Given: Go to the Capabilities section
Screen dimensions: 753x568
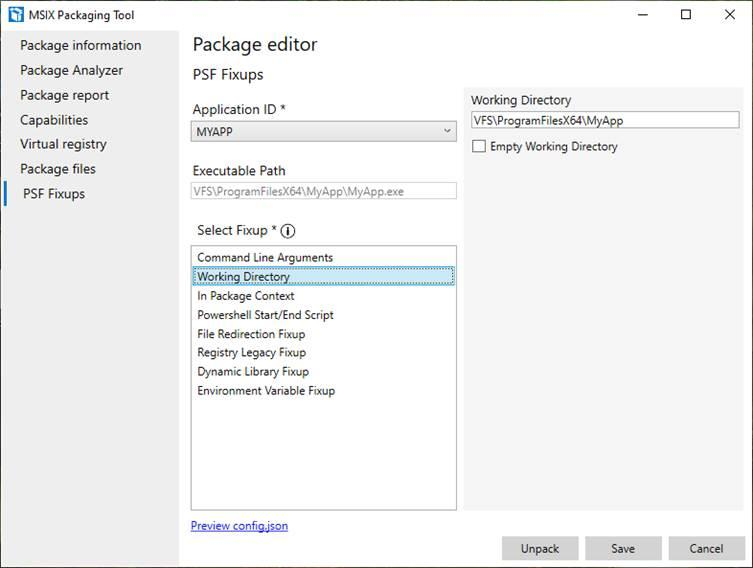Looking at the screenshot, I should click(54, 120).
